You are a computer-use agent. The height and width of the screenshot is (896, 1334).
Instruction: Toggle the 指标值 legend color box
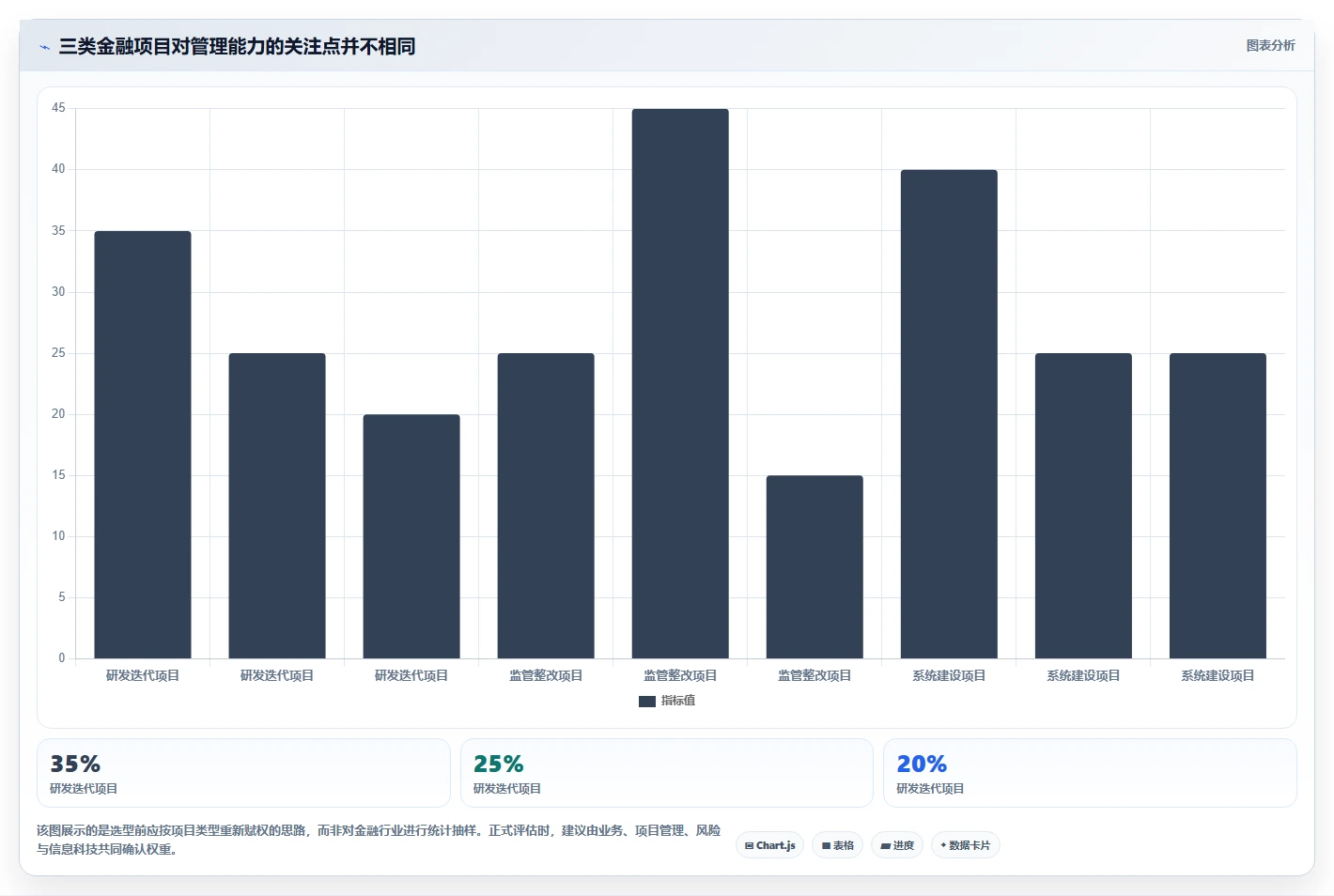pos(646,701)
